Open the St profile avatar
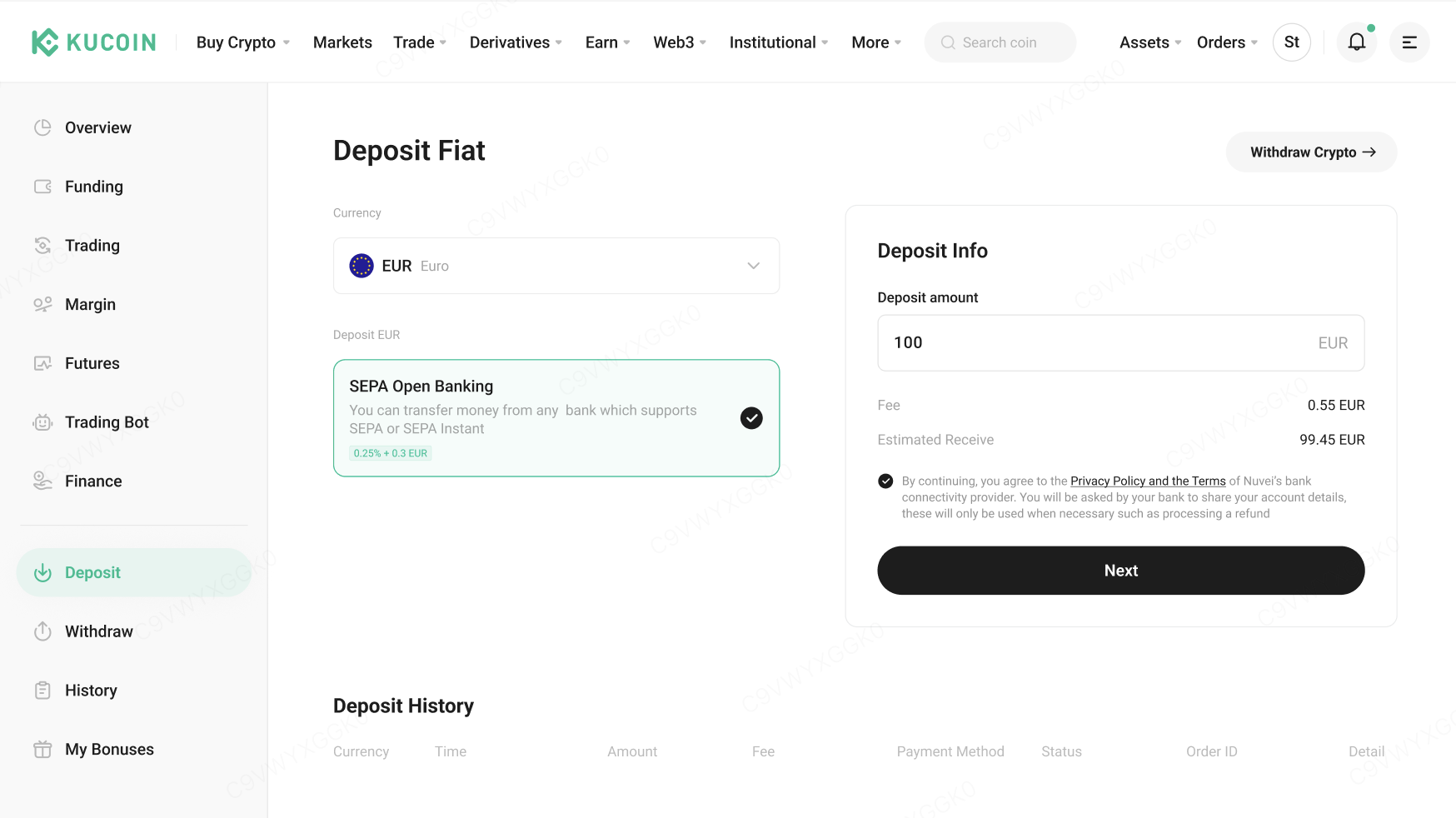This screenshot has width=1456, height=818. pos(1291,42)
